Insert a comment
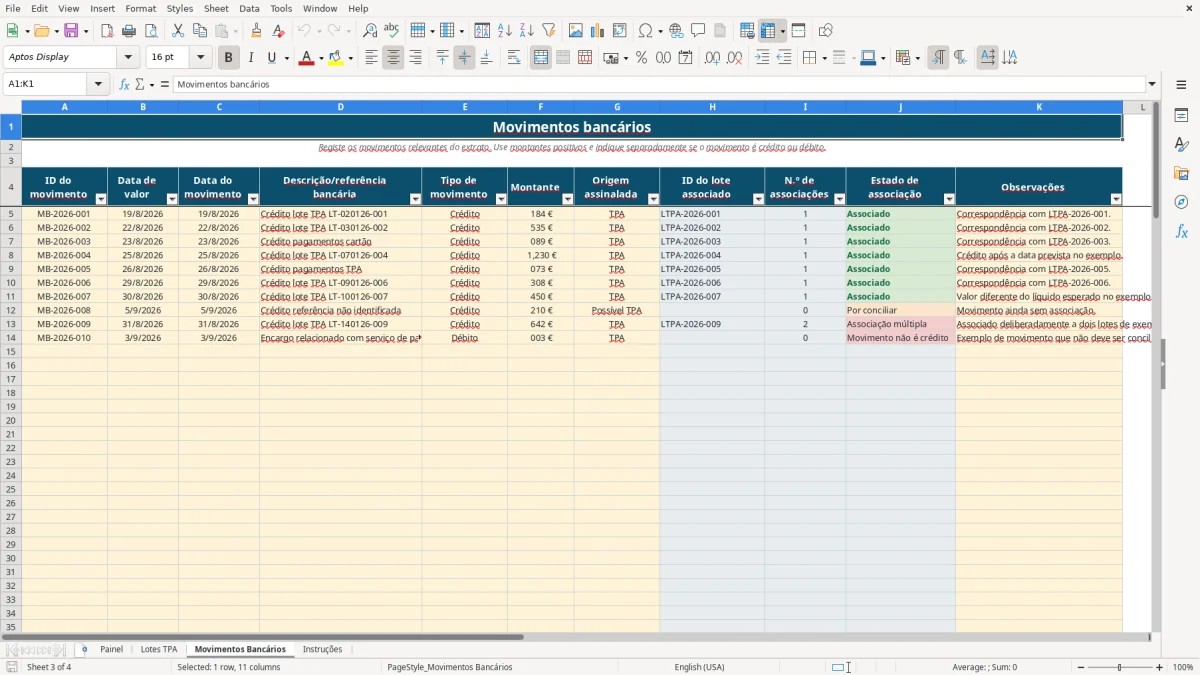 click(x=698, y=31)
